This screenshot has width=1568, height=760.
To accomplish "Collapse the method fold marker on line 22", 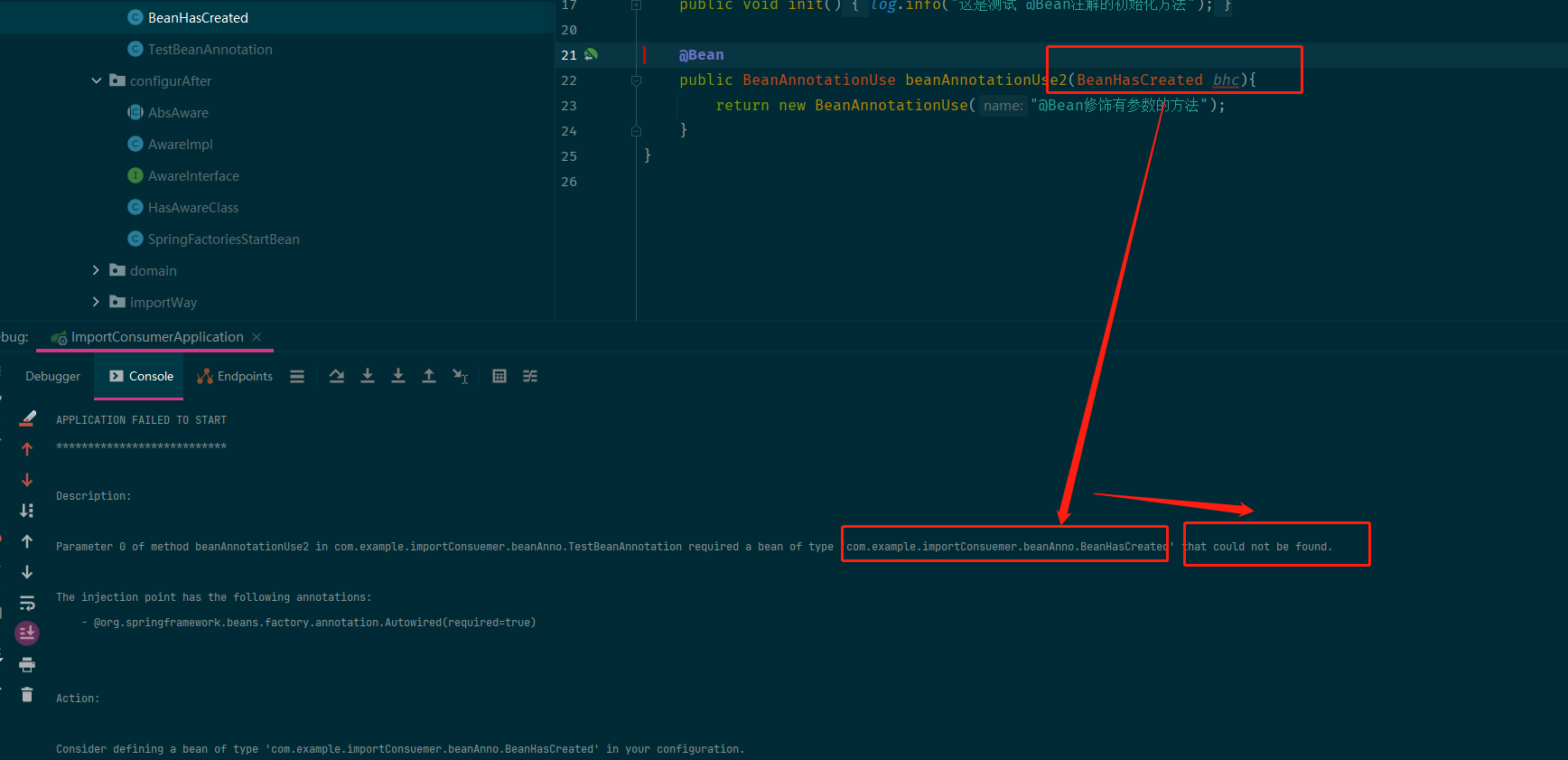I will [636, 80].
